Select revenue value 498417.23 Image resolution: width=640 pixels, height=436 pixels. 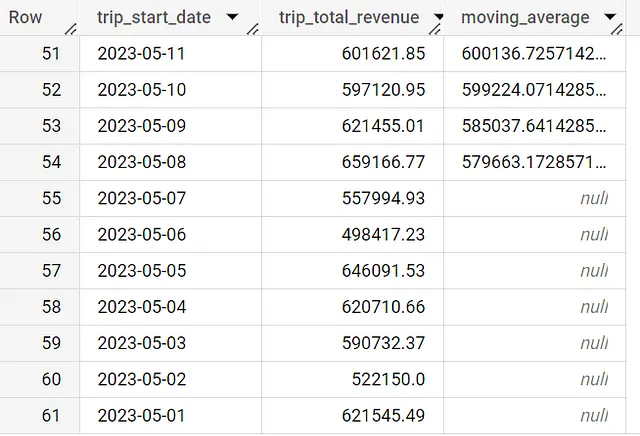coord(383,235)
